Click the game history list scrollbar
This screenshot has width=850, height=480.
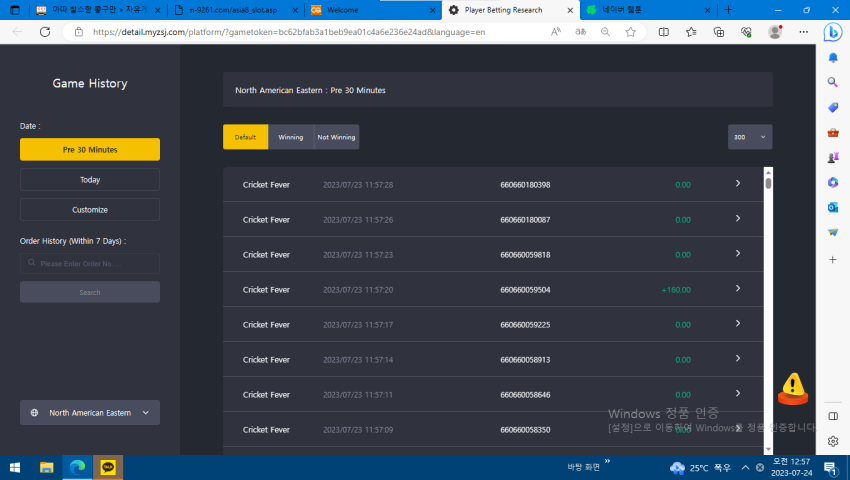tap(768, 311)
